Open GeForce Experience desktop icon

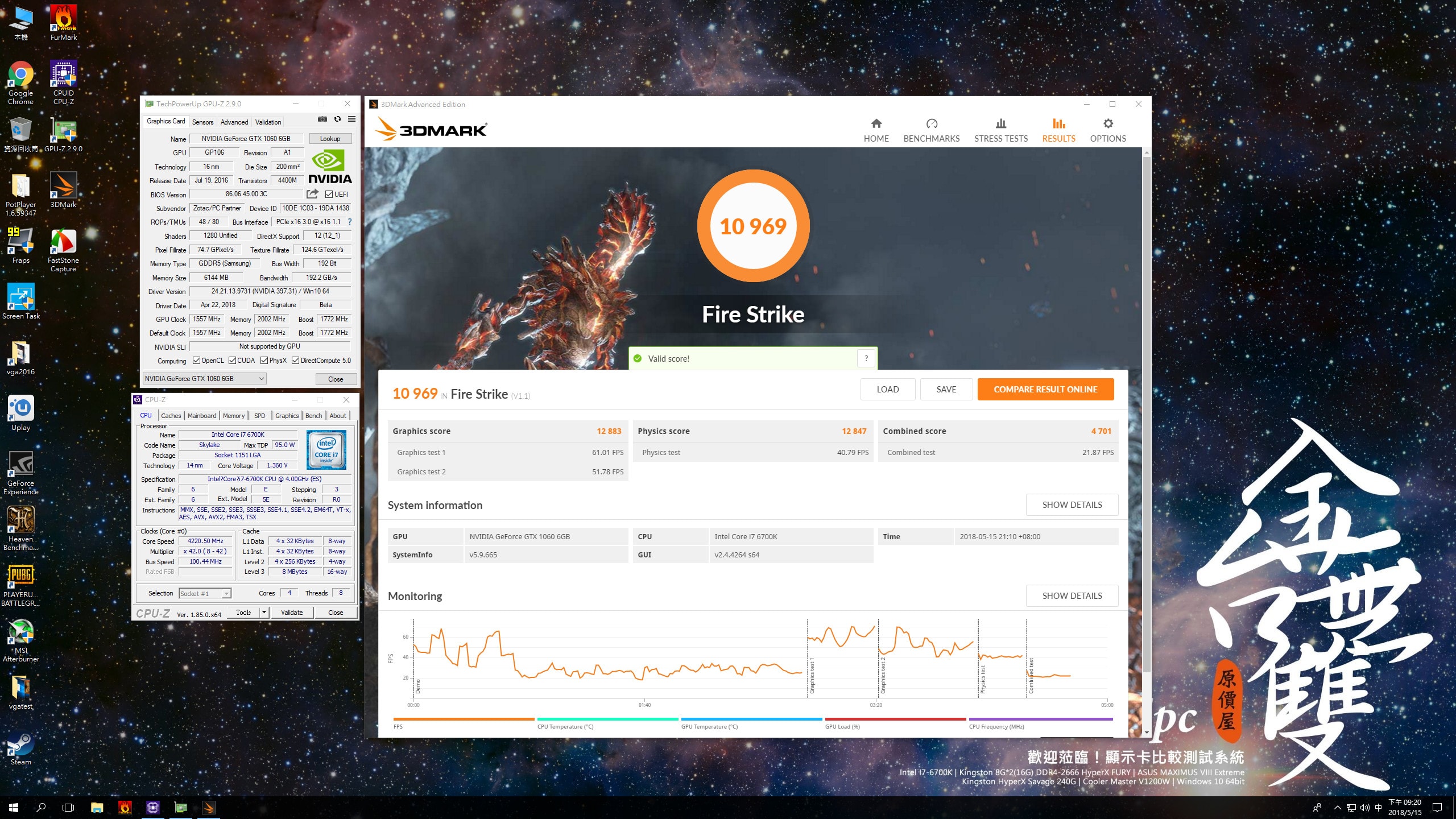click(x=20, y=473)
